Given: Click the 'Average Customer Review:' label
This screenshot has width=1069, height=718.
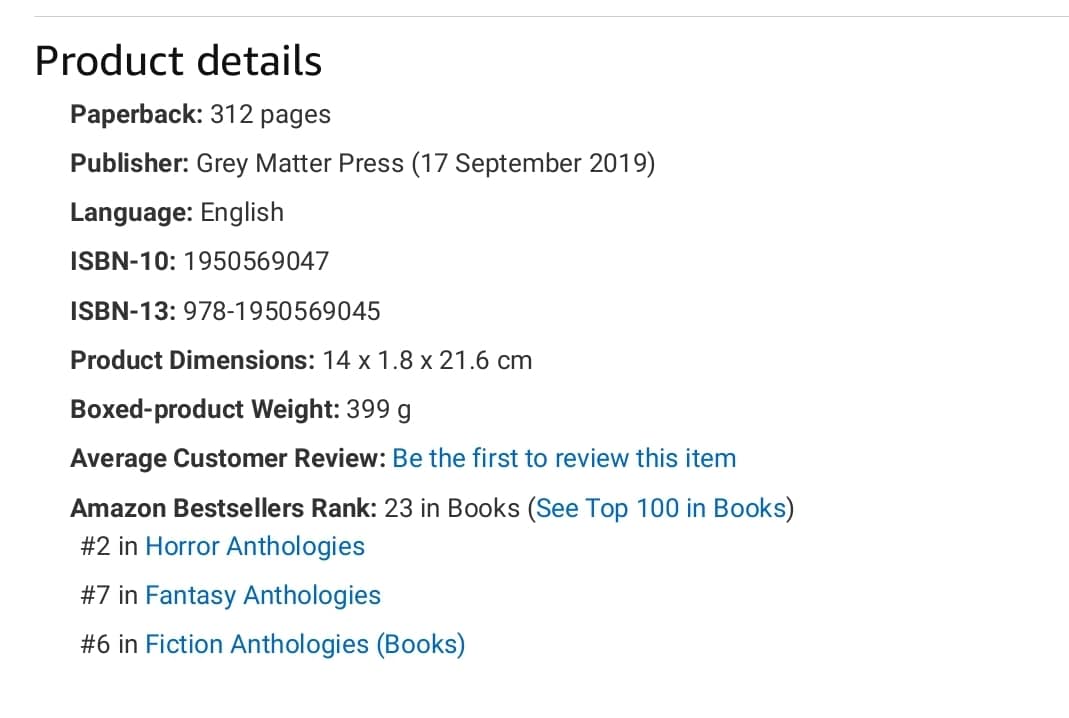Looking at the screenshot, I should pyautogui.click(x=228, y=458).
